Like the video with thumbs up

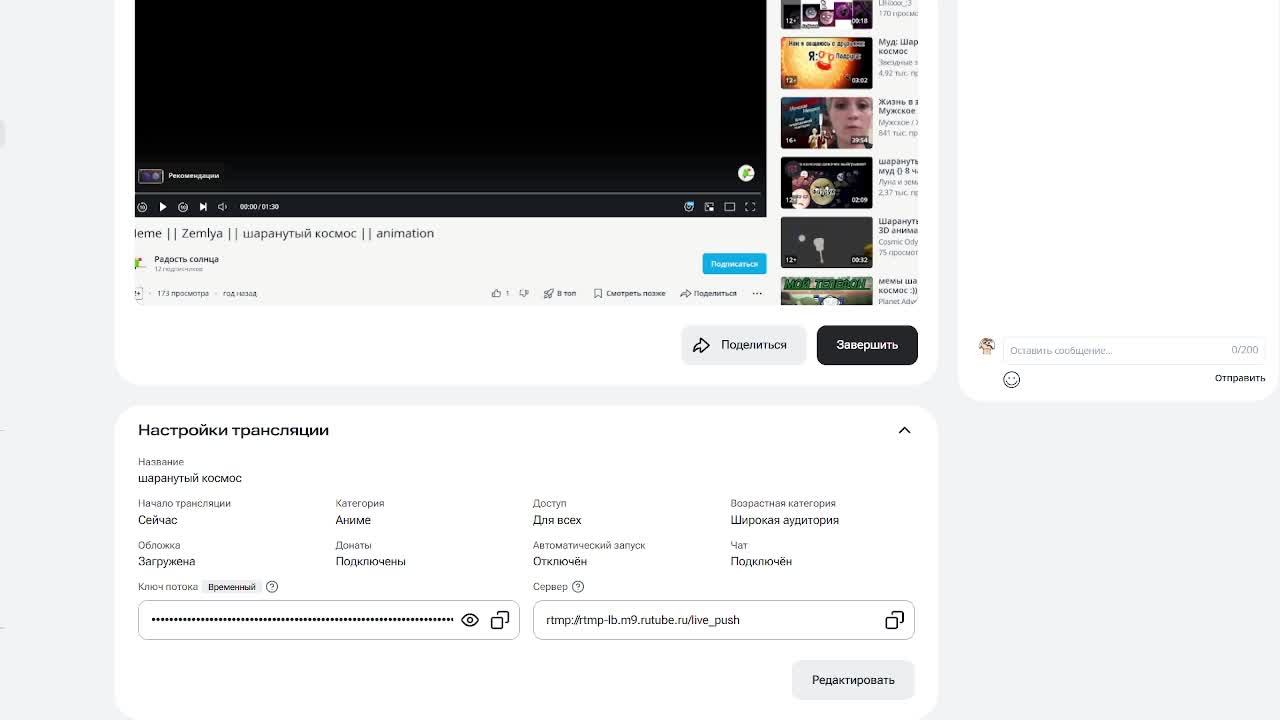point(496,293)
